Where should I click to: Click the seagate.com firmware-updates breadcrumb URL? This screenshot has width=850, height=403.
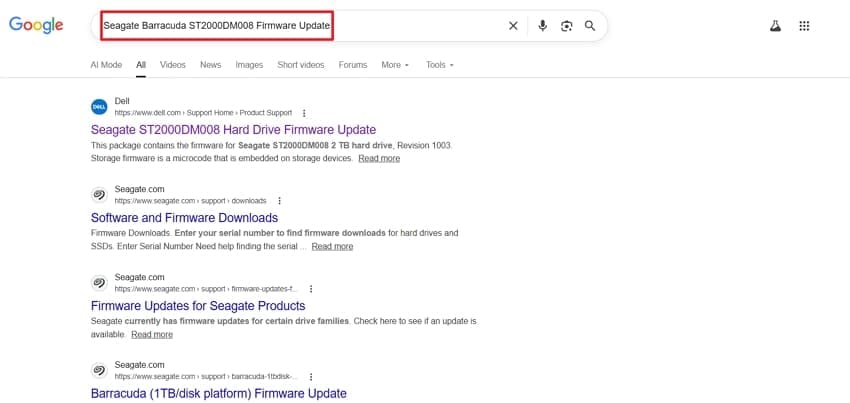[206, 289]
